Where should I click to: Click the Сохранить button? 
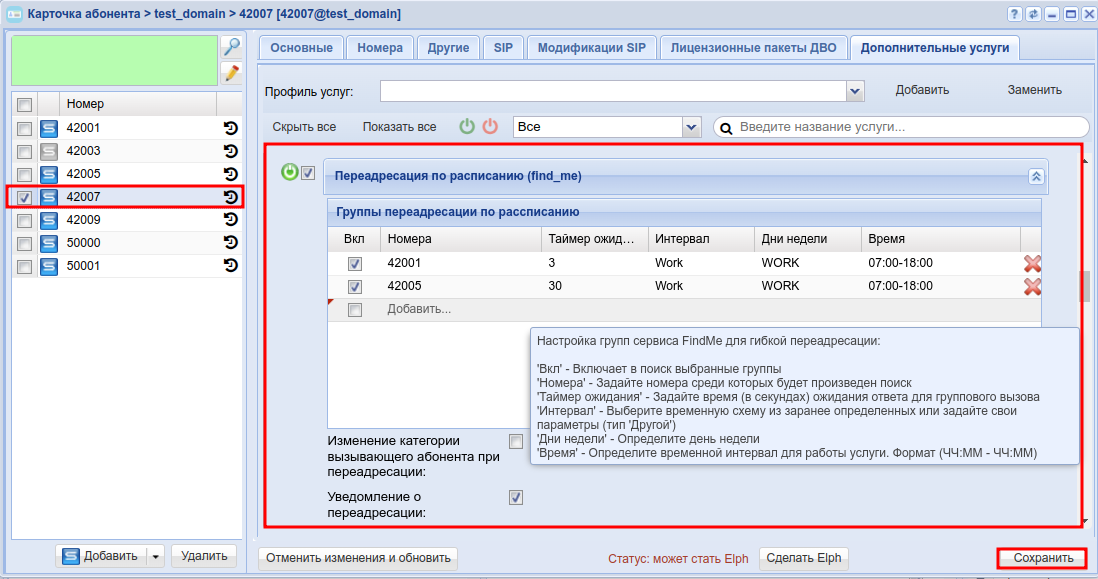click(1043, 558)
